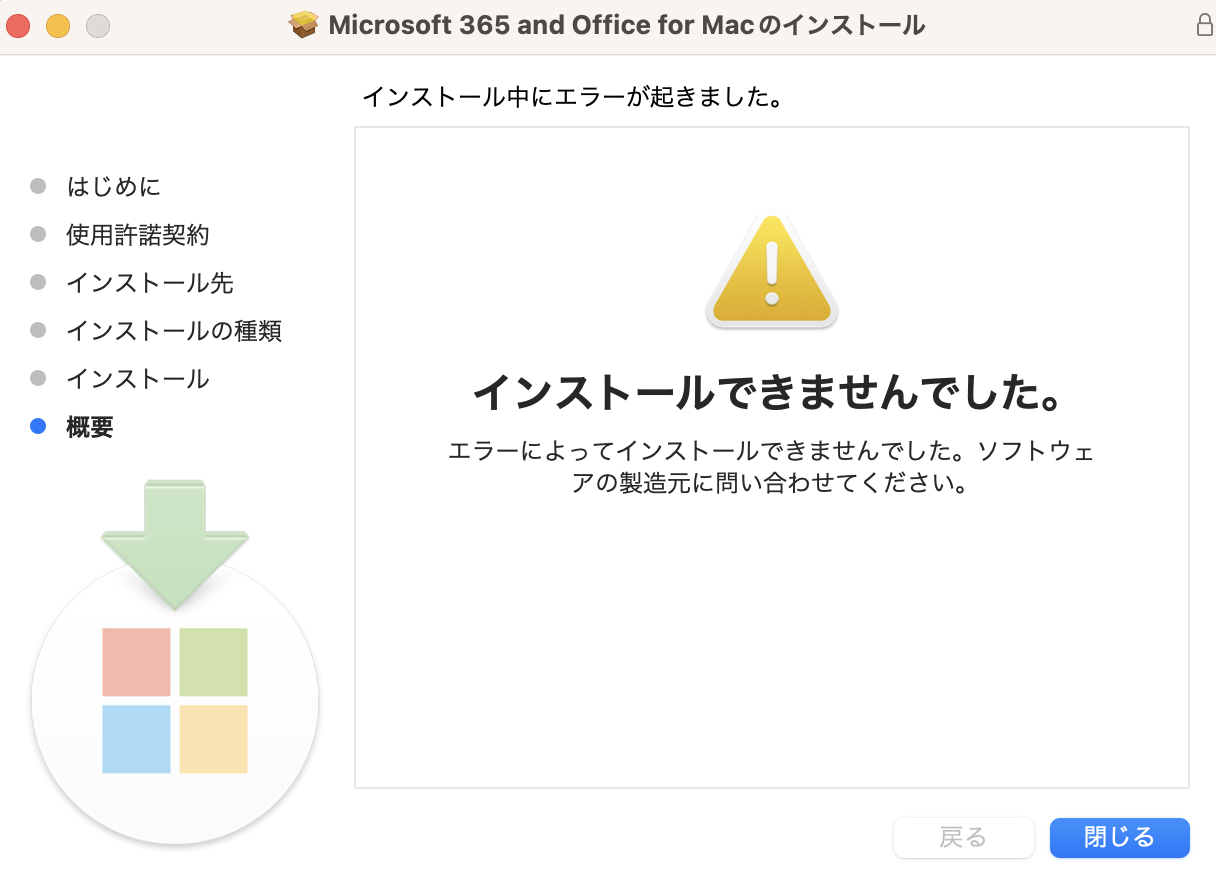Click the yellow warning triangle icon
Image resolution: width=1216 pixels, height=882 pixels.
[x=771, y=272]
